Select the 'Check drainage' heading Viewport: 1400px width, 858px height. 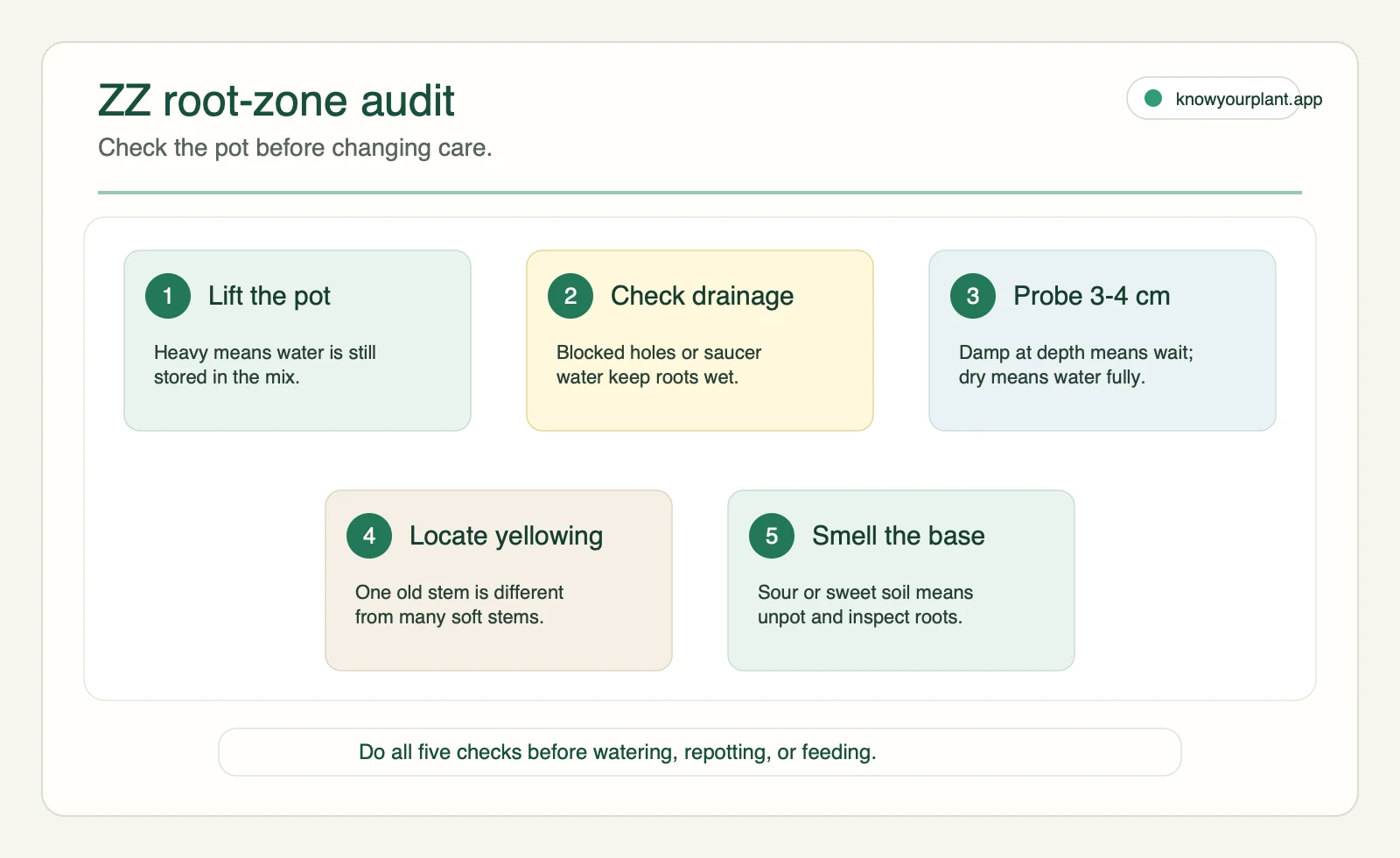click(702, 296)
